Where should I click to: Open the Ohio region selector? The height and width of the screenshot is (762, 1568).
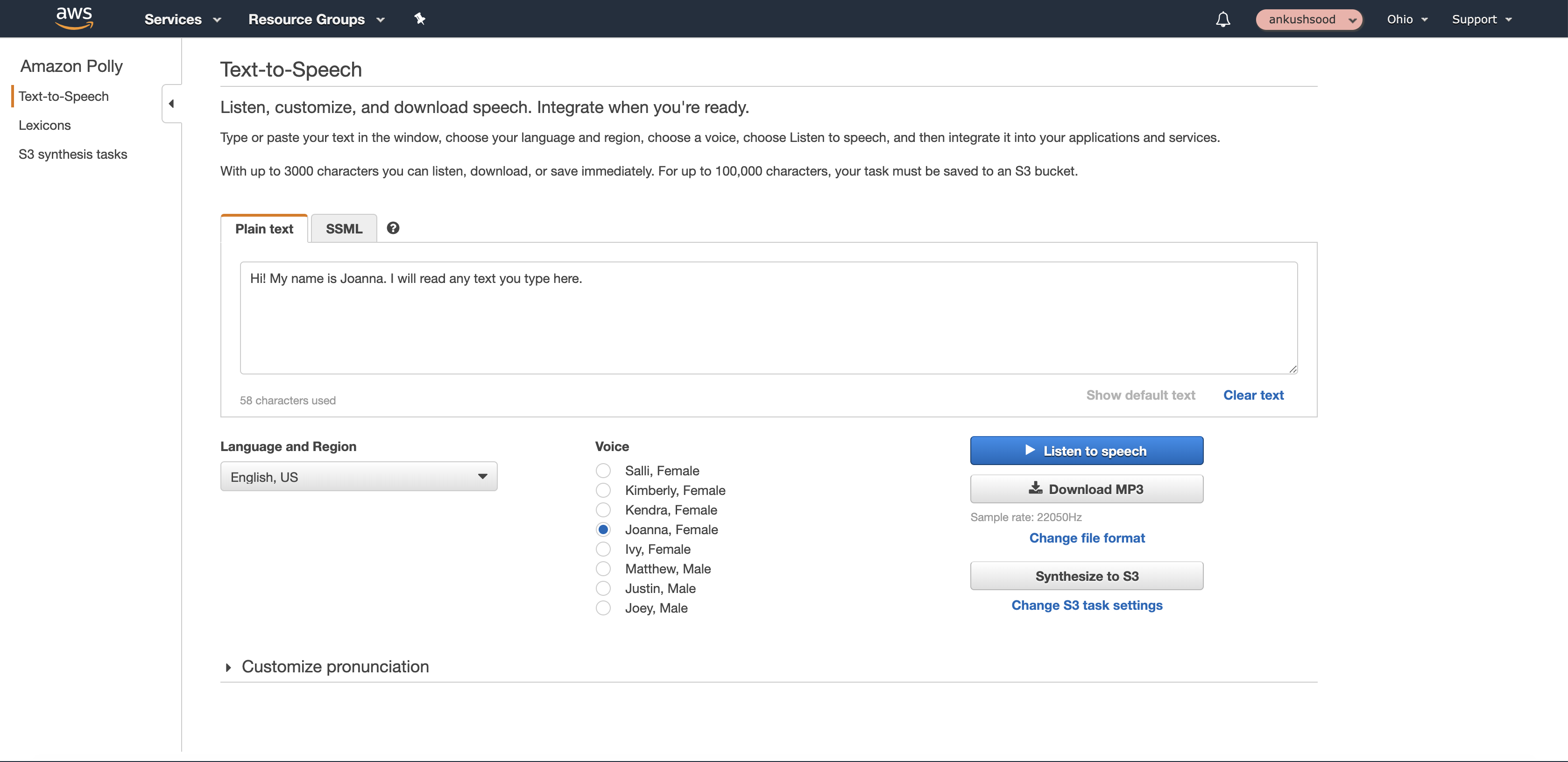click(x=1407, y=20)
